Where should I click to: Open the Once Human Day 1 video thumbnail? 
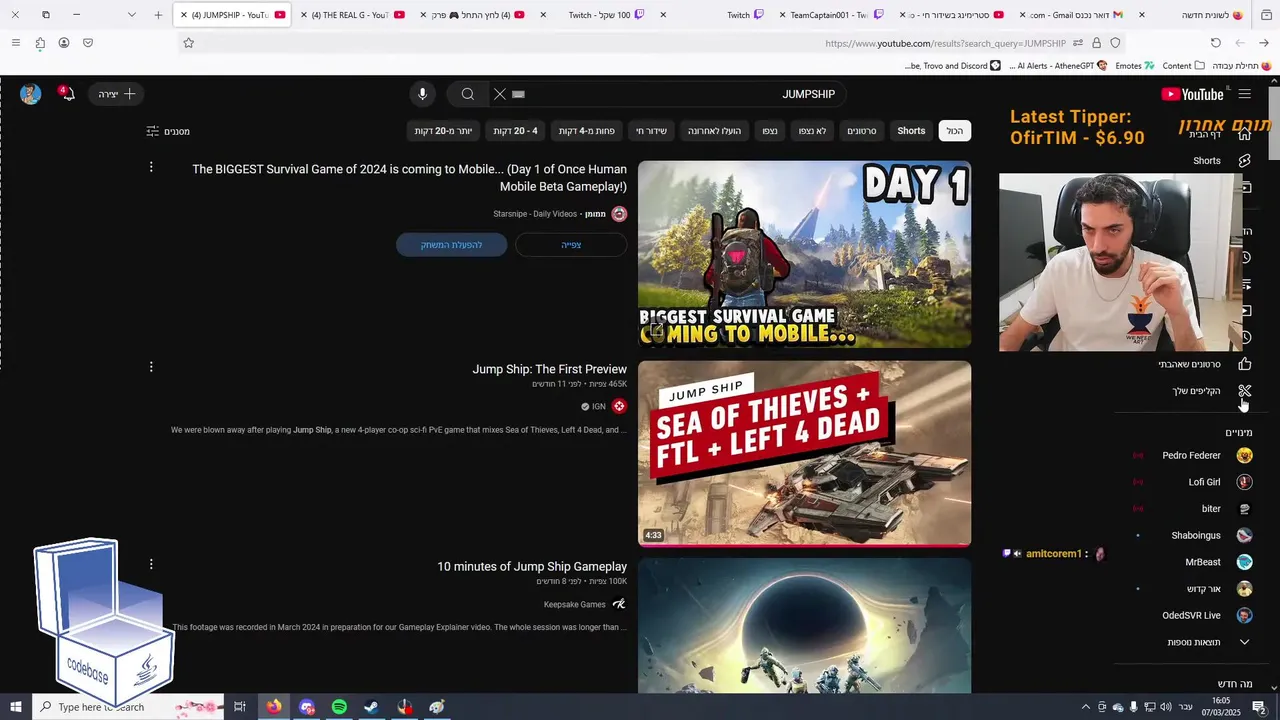pos(804,254)
